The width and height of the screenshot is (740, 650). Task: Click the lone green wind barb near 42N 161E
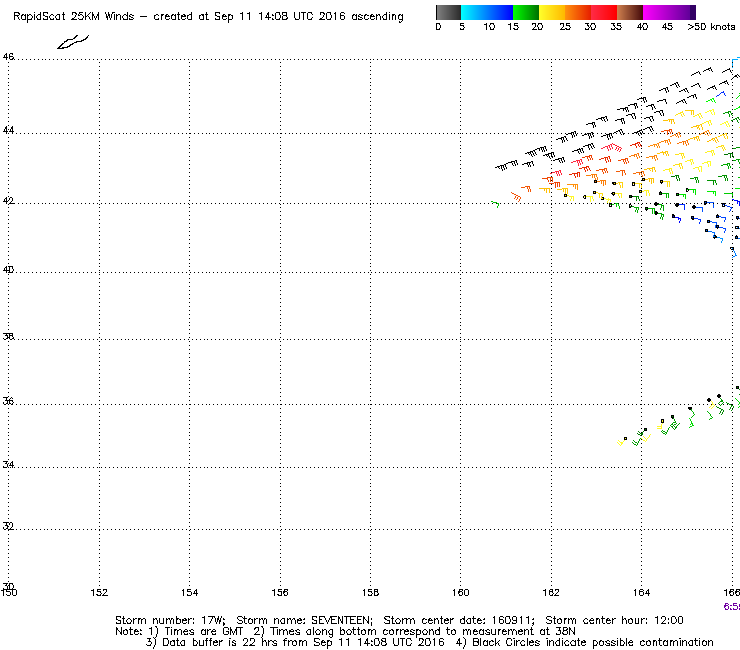coord(496,204)
